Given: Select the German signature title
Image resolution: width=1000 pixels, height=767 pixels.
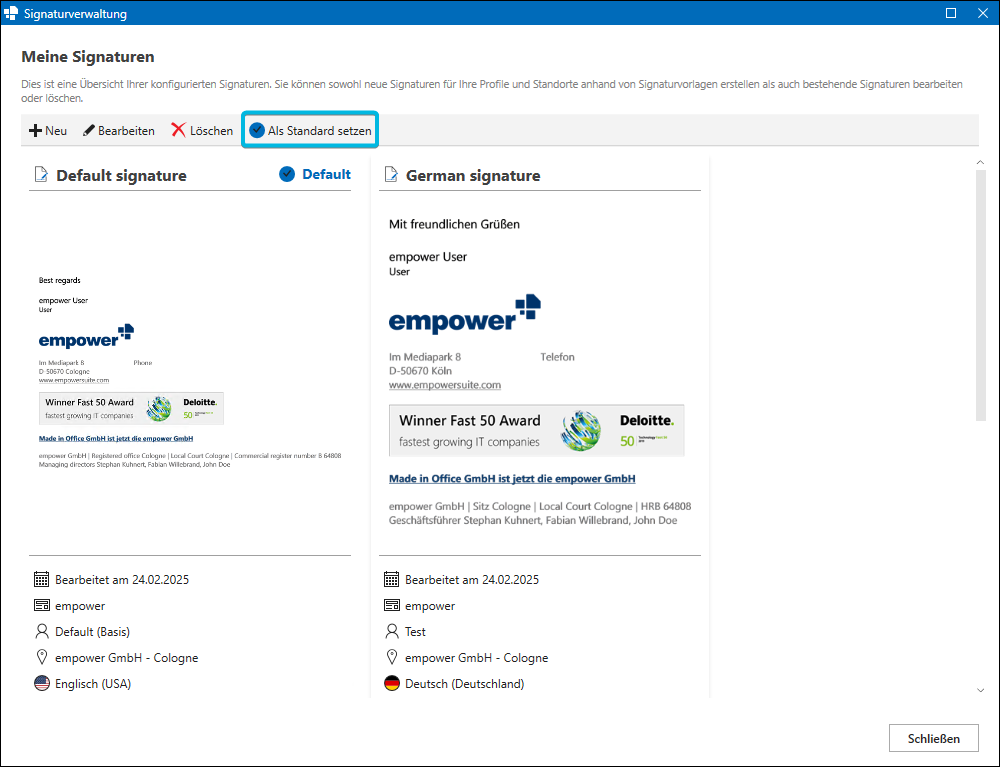Looking at the screenshot, I should coord(473,175).
